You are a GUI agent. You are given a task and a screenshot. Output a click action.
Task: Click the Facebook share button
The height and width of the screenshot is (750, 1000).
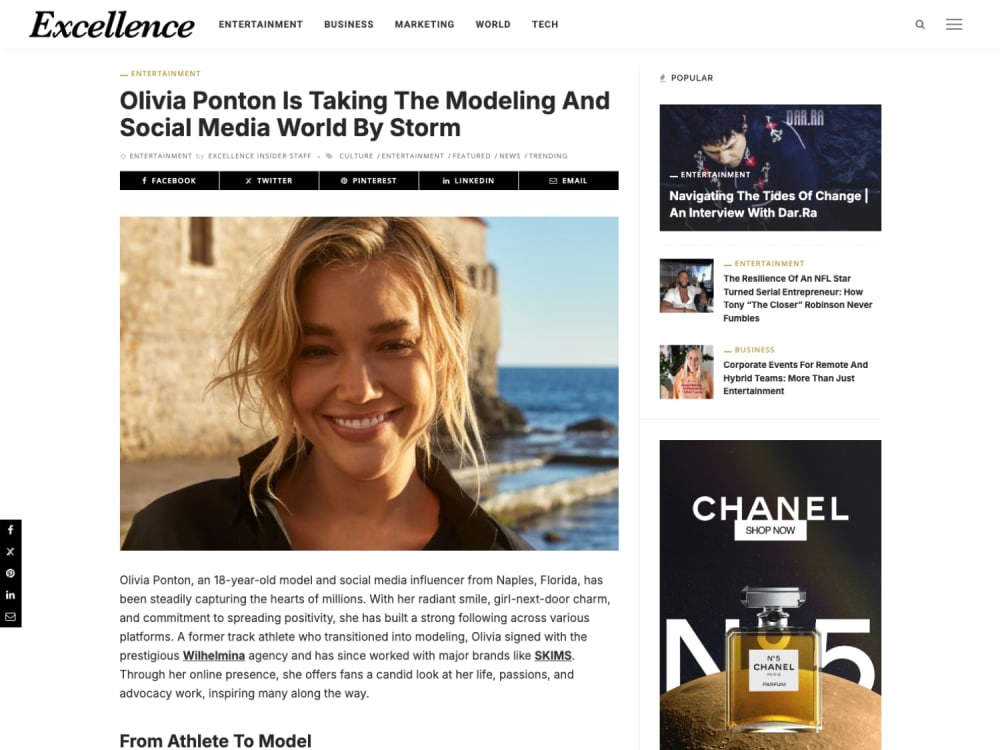[x=169, y=180]
